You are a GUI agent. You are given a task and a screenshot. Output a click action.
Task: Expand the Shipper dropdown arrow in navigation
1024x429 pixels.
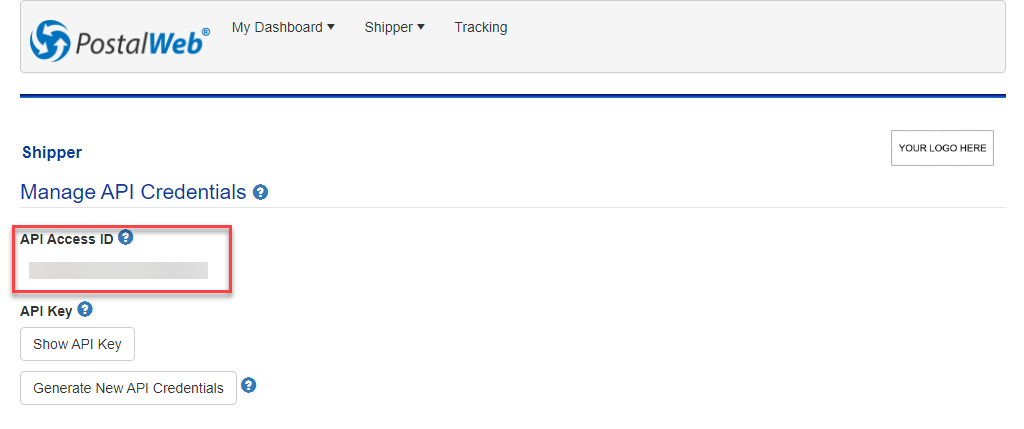click(421, 27)
